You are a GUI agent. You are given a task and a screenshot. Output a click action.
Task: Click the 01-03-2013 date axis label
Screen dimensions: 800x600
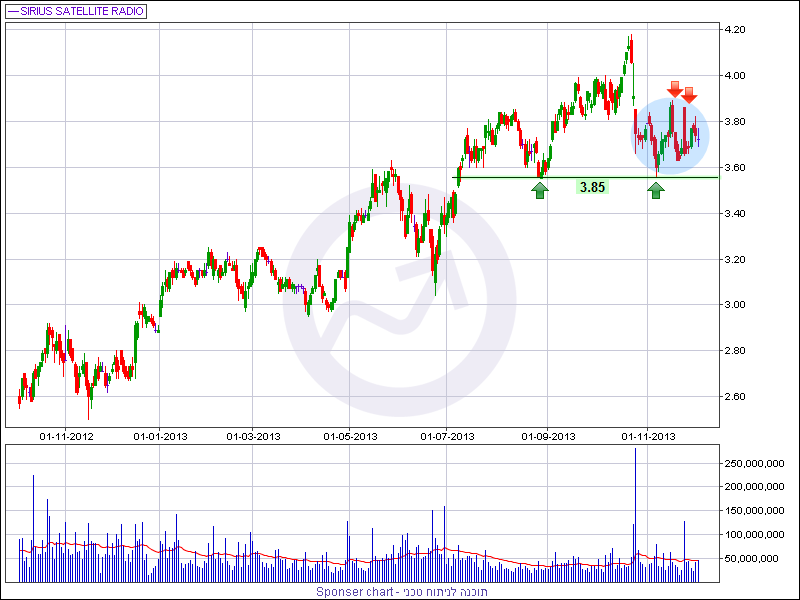pyautogui.click(x=253, y=437)
